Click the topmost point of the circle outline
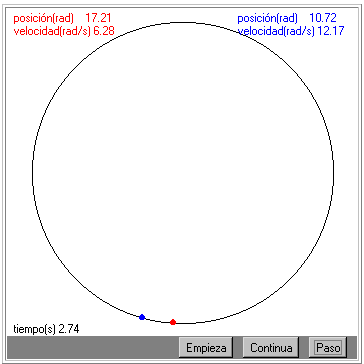Image resolution: width=364 pixels, height=364 pixels. [x=183, y=23]
